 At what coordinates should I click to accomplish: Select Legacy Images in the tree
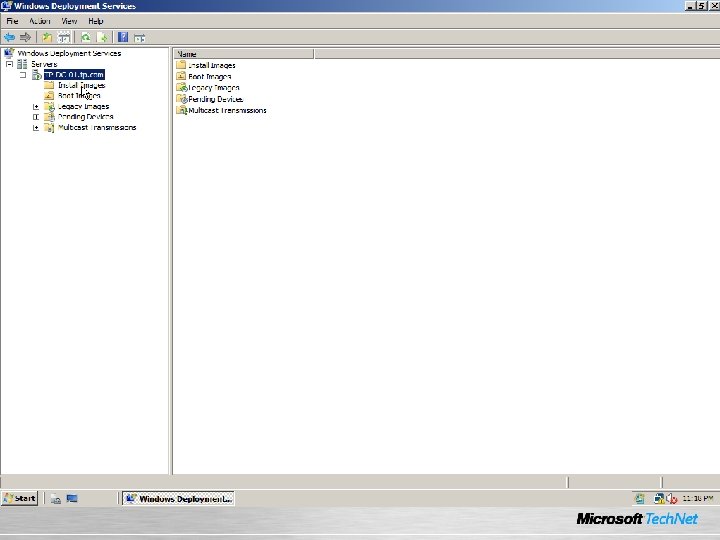click(x=84, y=107)
